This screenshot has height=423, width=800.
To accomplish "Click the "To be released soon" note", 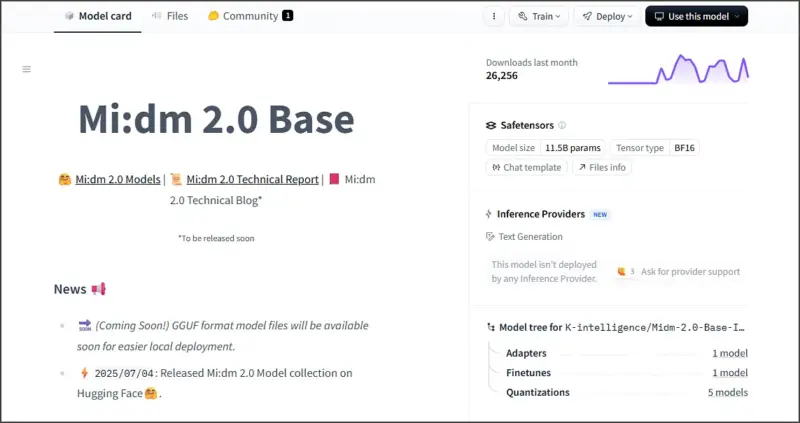I will 216,238.
